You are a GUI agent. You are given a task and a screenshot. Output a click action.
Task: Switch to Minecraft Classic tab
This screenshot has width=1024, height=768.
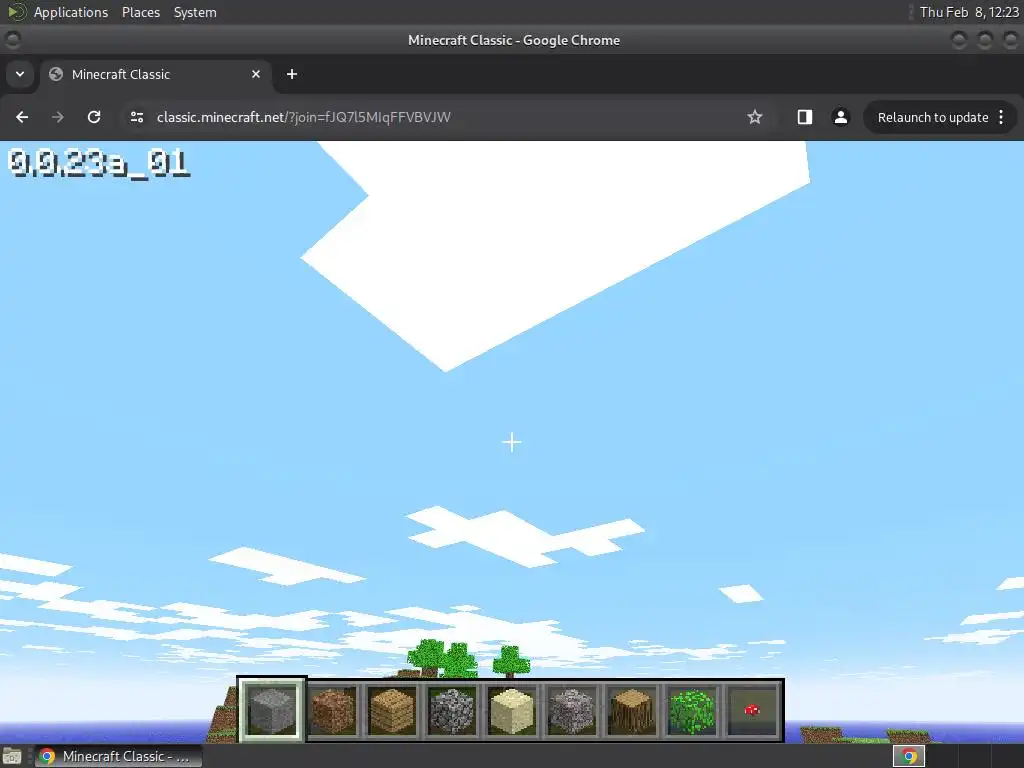click(x=157, y=74)
